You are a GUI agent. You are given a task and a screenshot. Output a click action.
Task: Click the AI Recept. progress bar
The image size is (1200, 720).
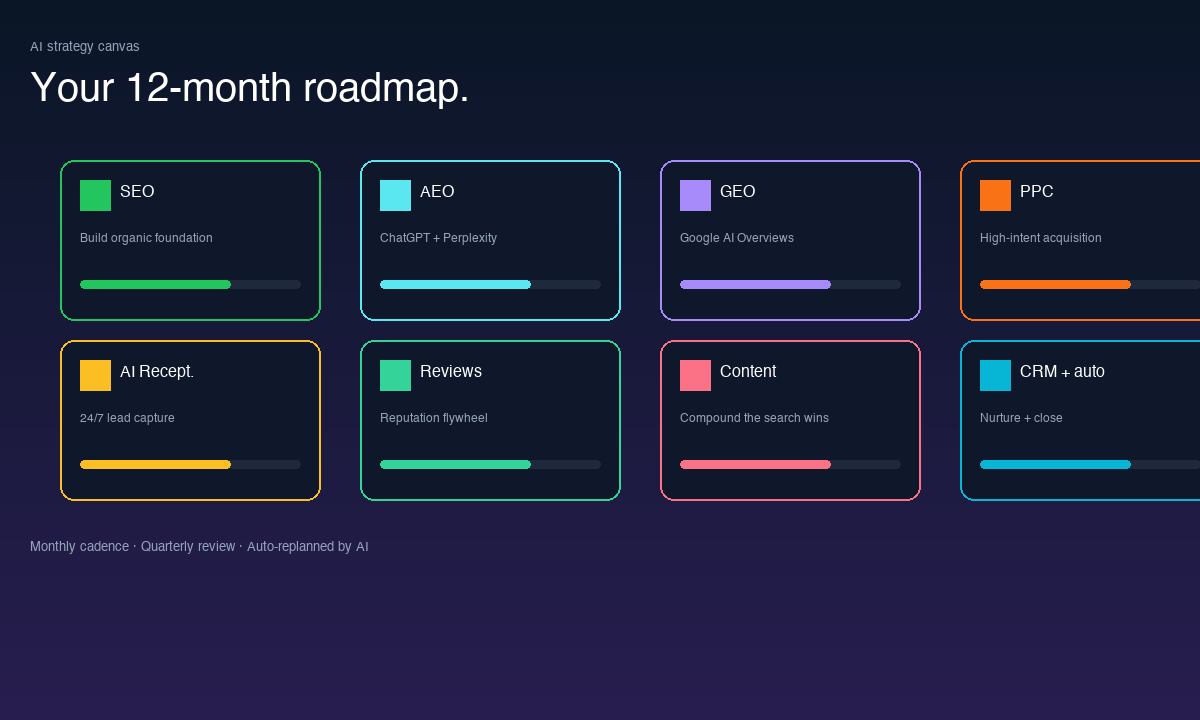coord(190,464)
